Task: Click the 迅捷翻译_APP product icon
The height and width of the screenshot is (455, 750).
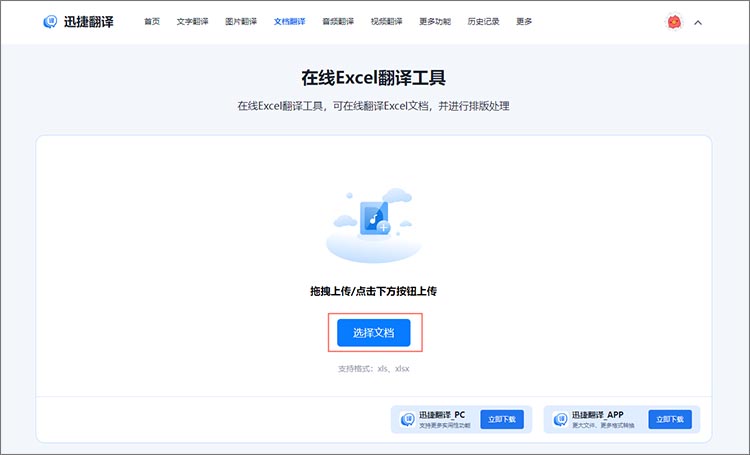Action: coord(561,420)
